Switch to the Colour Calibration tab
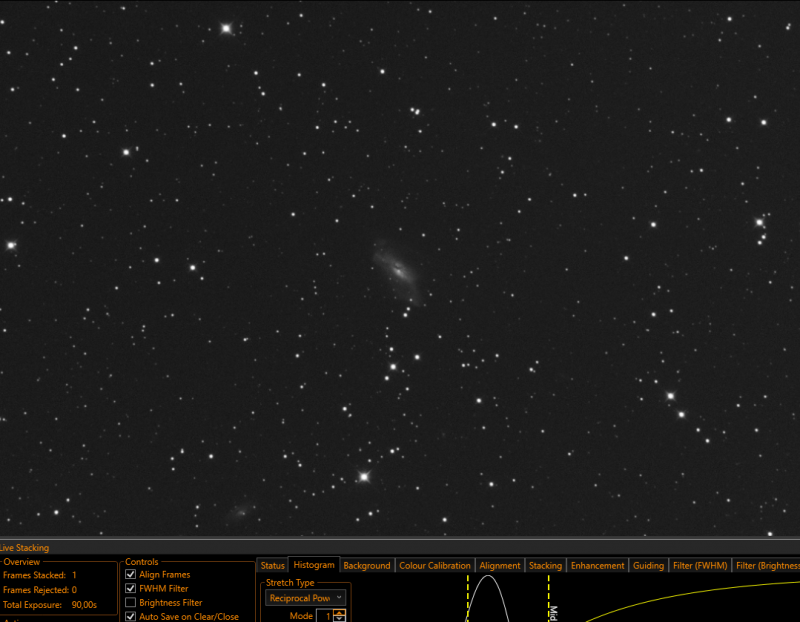800x622 pixels. click(x=435, y=565)
